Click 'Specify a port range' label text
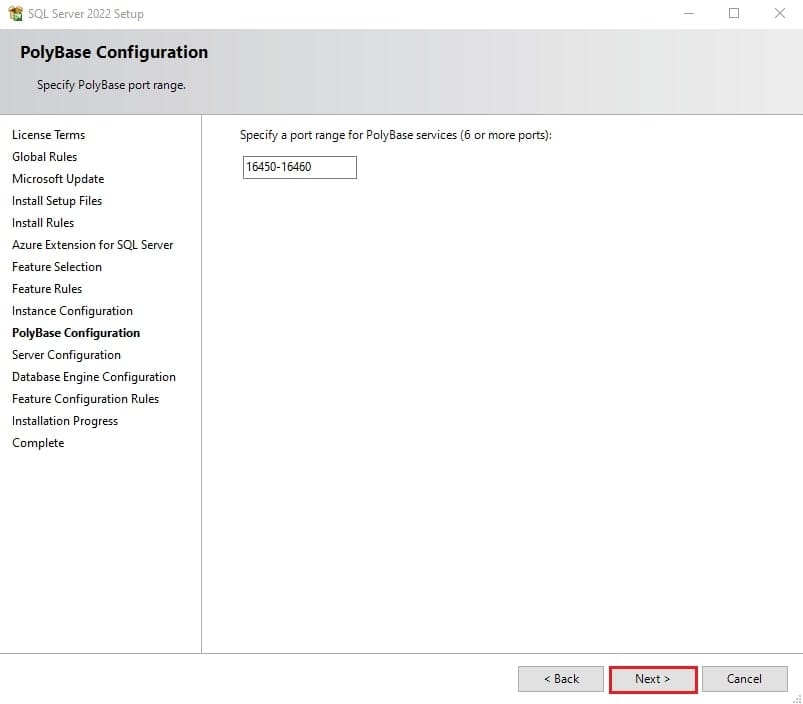This screenshot has height=704, width=803. [396, 135]
